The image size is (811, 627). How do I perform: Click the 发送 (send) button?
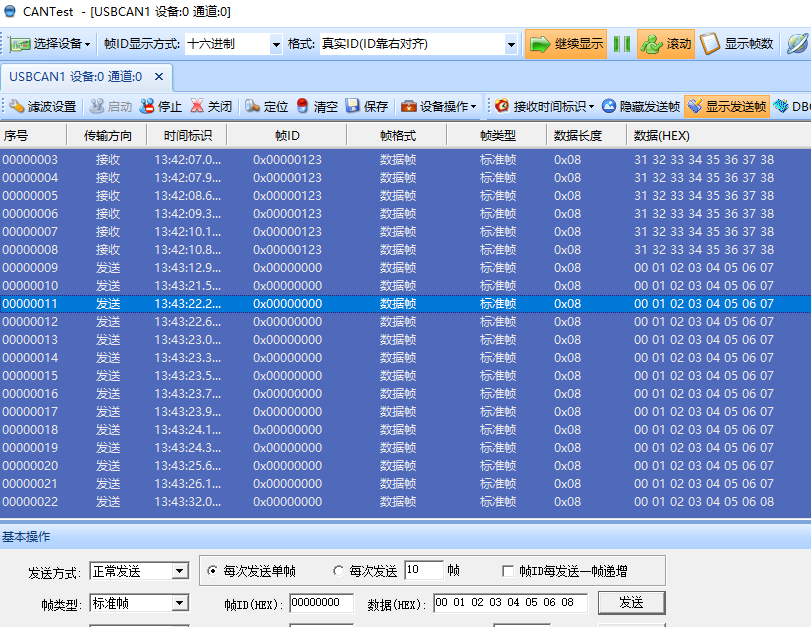click(x=630, y=603)
